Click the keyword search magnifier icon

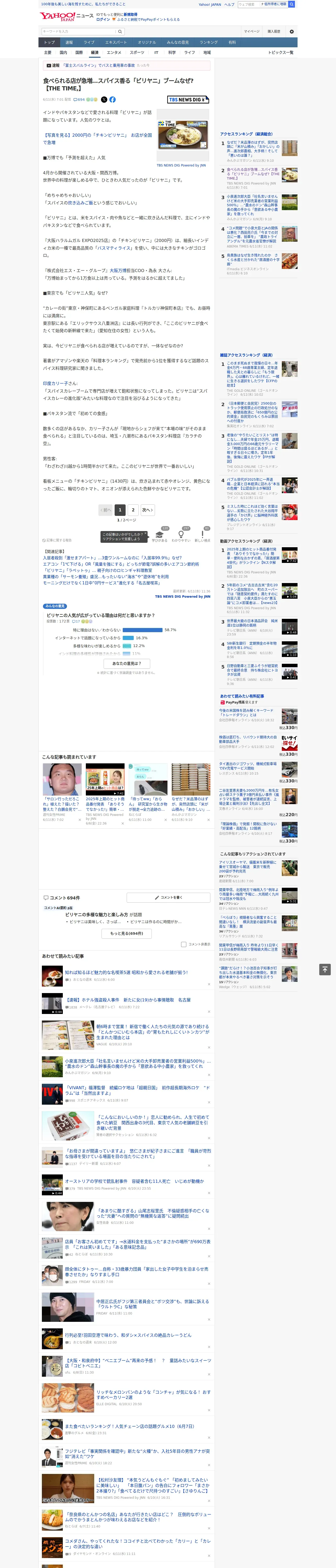coord(120,32)
